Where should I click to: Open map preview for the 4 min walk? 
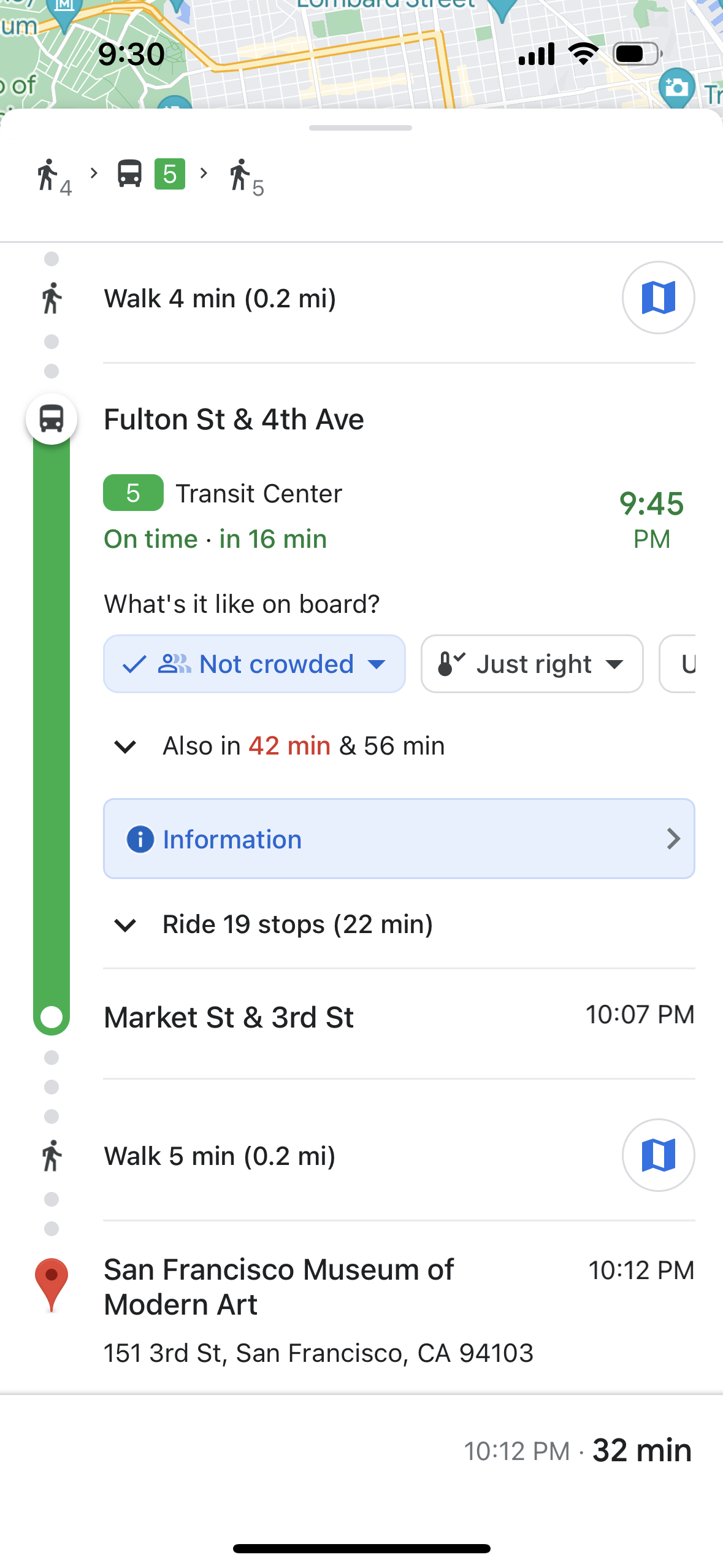coord(658,298)
